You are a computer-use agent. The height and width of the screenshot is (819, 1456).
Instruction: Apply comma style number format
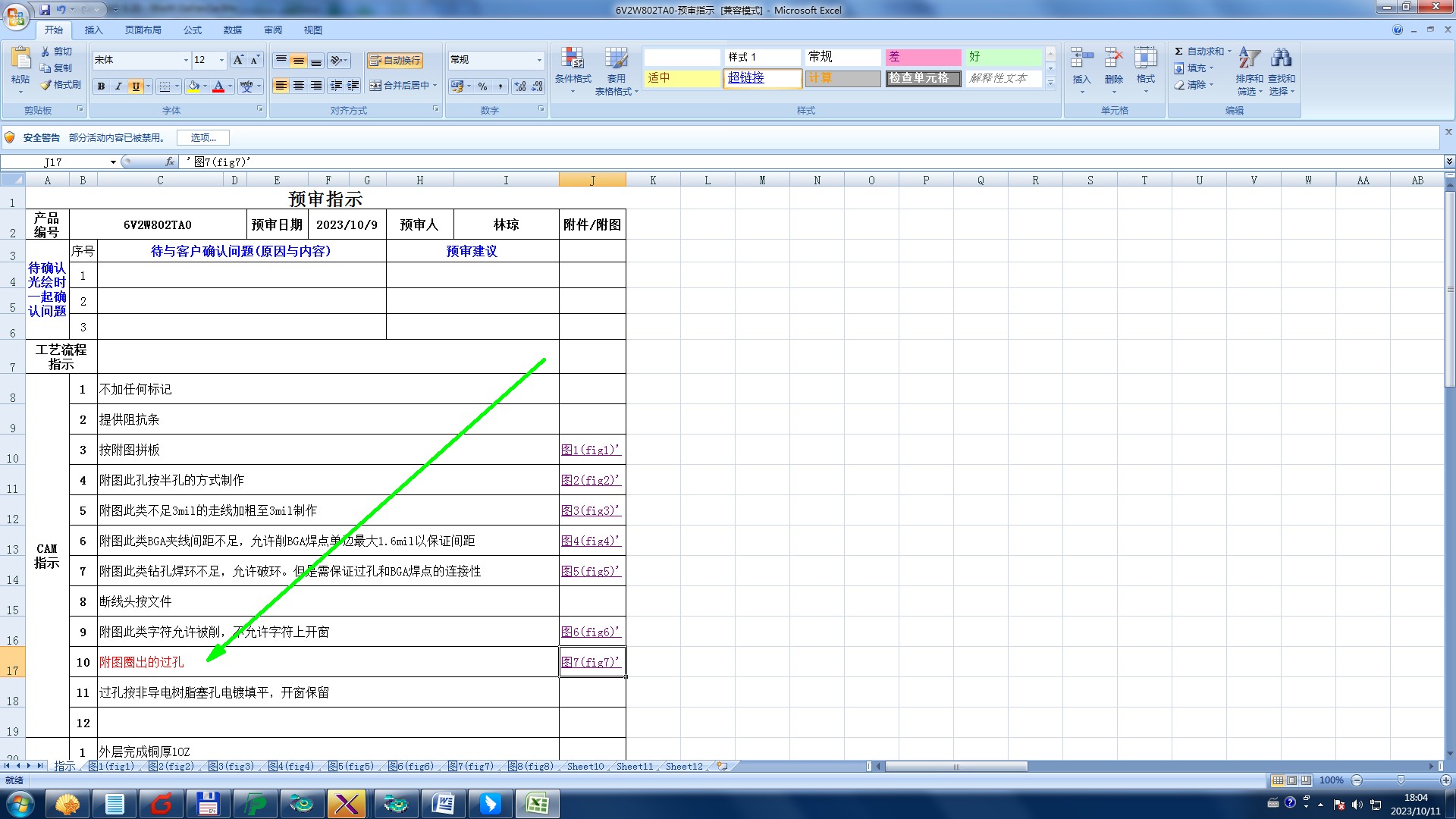500,86
